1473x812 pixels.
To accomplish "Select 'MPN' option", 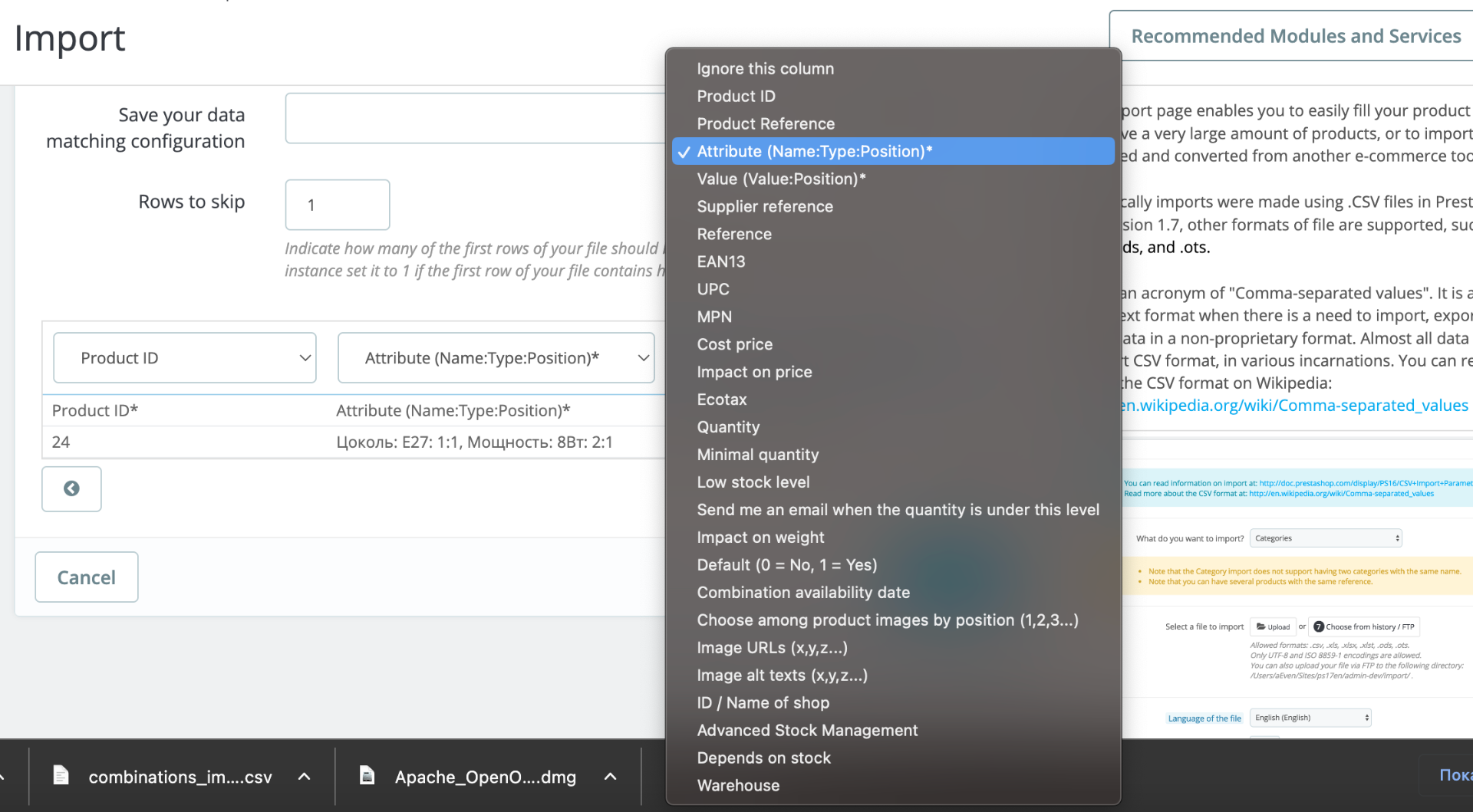I will coord(893,317).
